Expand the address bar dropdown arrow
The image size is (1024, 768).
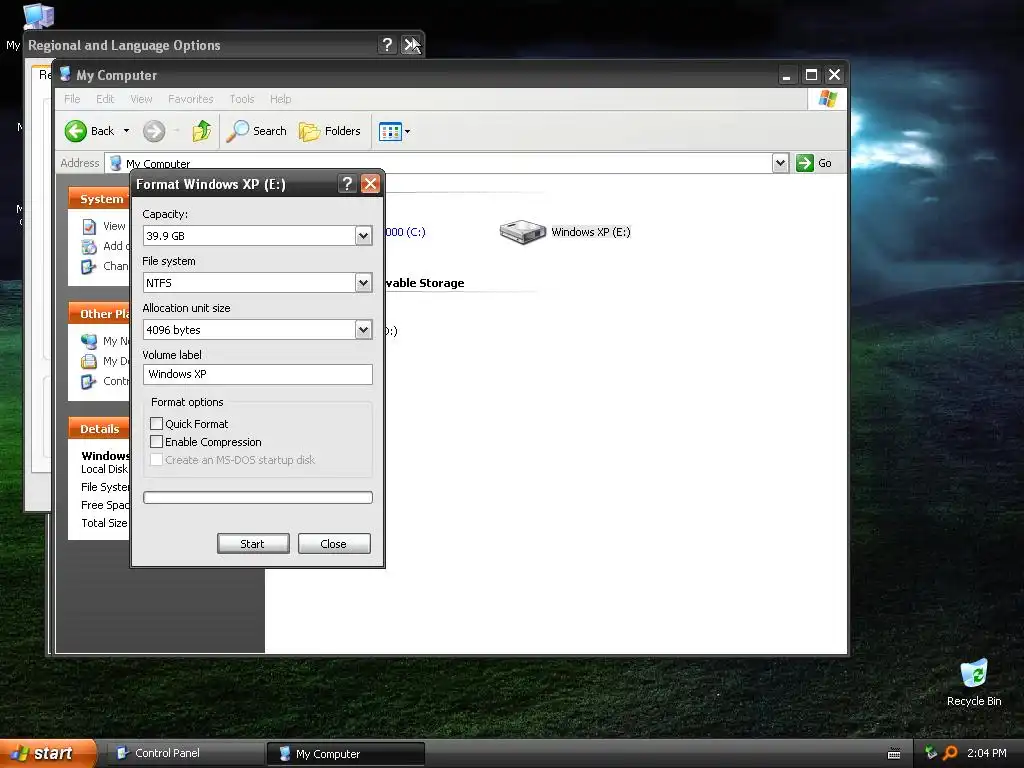click(x=780, y=163)
